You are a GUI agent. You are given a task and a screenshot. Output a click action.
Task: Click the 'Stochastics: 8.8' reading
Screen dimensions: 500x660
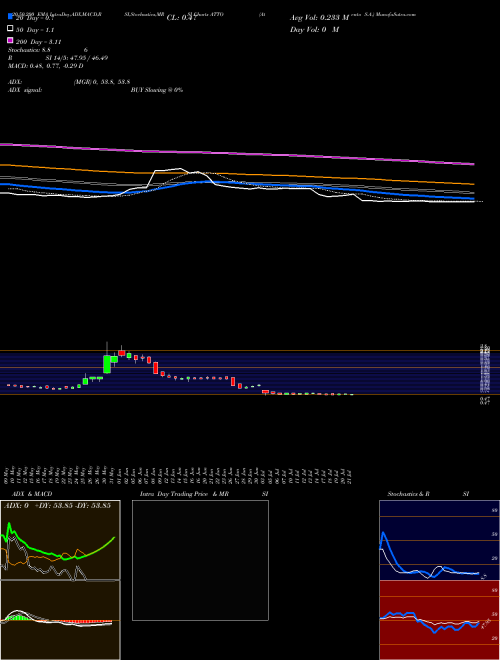tap(29, 50)
